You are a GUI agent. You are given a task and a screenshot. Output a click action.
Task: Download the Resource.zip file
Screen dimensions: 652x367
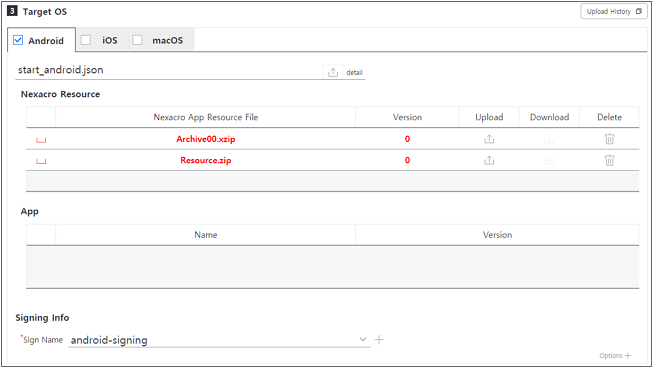pyautogui.click(x=549, y=160)
